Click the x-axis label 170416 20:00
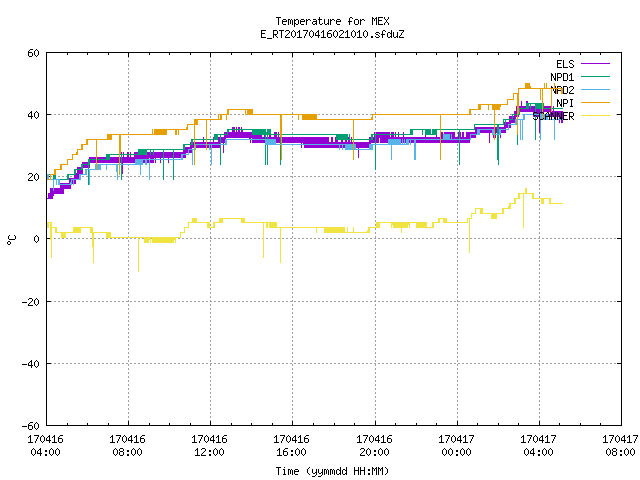Image resolution: width=640 pixels, height=480 pixels. point(374,446)
